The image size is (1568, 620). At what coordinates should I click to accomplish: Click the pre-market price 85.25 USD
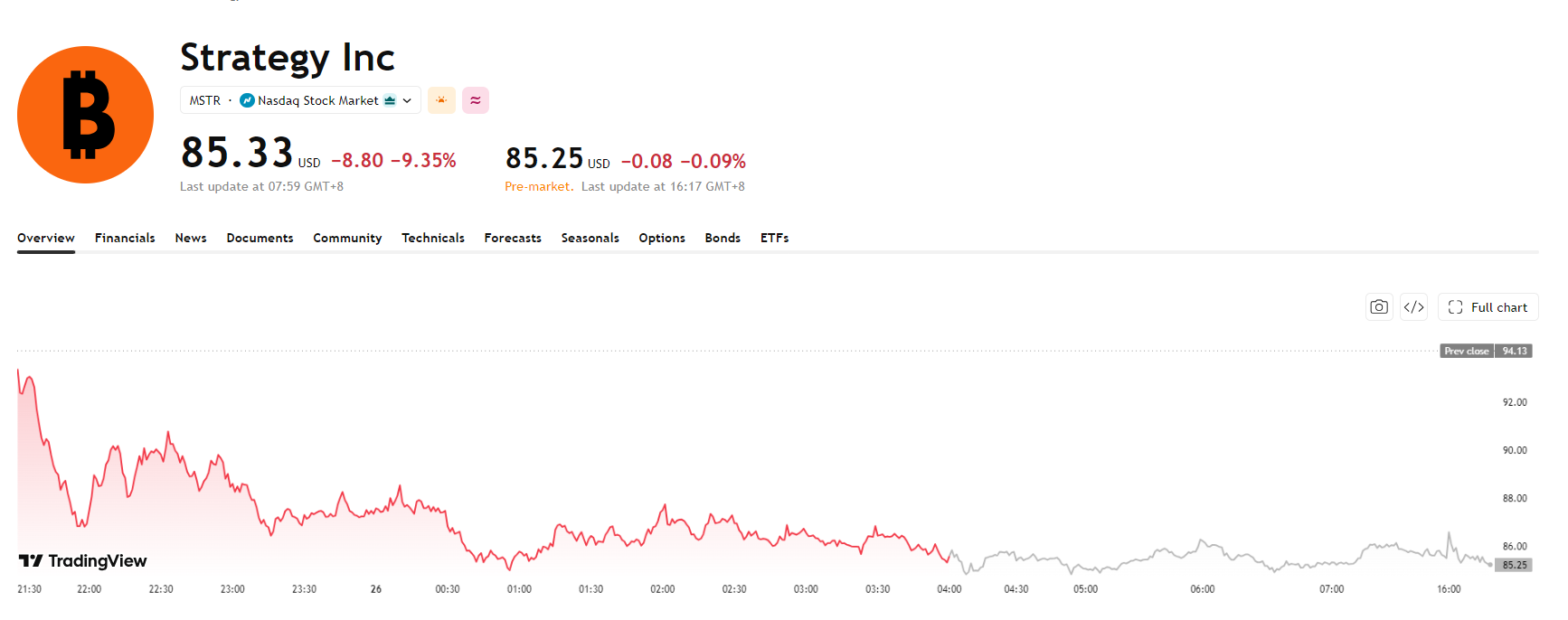(x=557, y=159)
